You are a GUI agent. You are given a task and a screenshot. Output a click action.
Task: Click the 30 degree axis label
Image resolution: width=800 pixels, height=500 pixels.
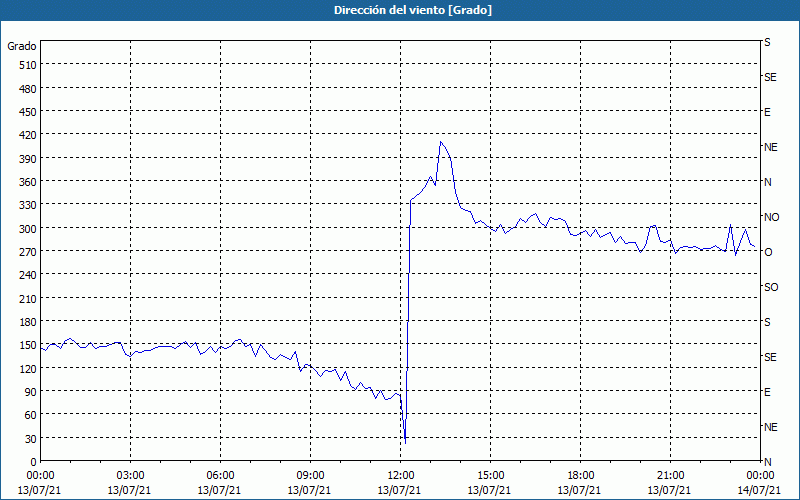[31, 439]
